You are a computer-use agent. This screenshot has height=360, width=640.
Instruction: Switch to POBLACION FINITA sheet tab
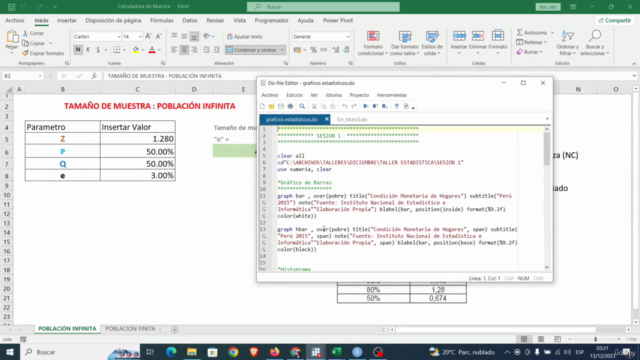coord(130,329)
